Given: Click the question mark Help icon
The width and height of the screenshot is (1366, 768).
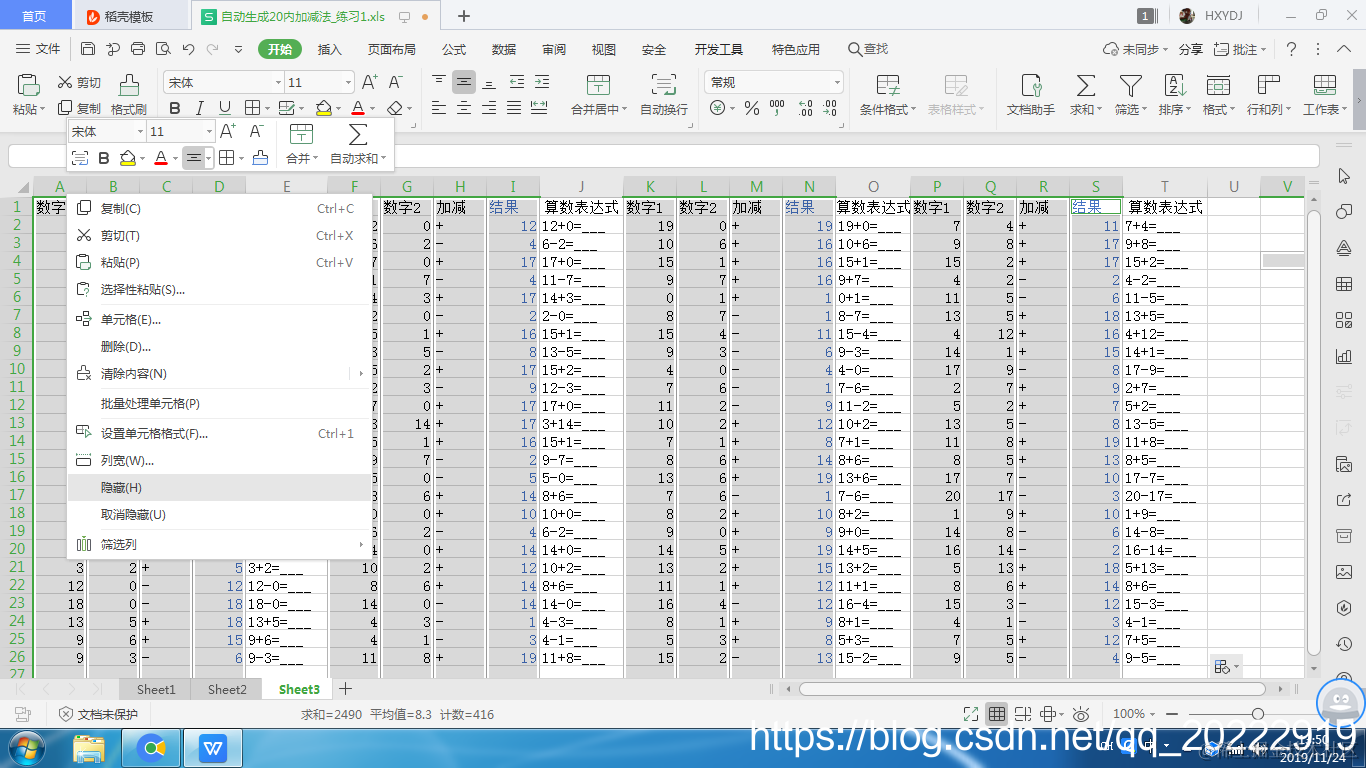Looking at the screenshot, I should click(x=1291, y=49).
